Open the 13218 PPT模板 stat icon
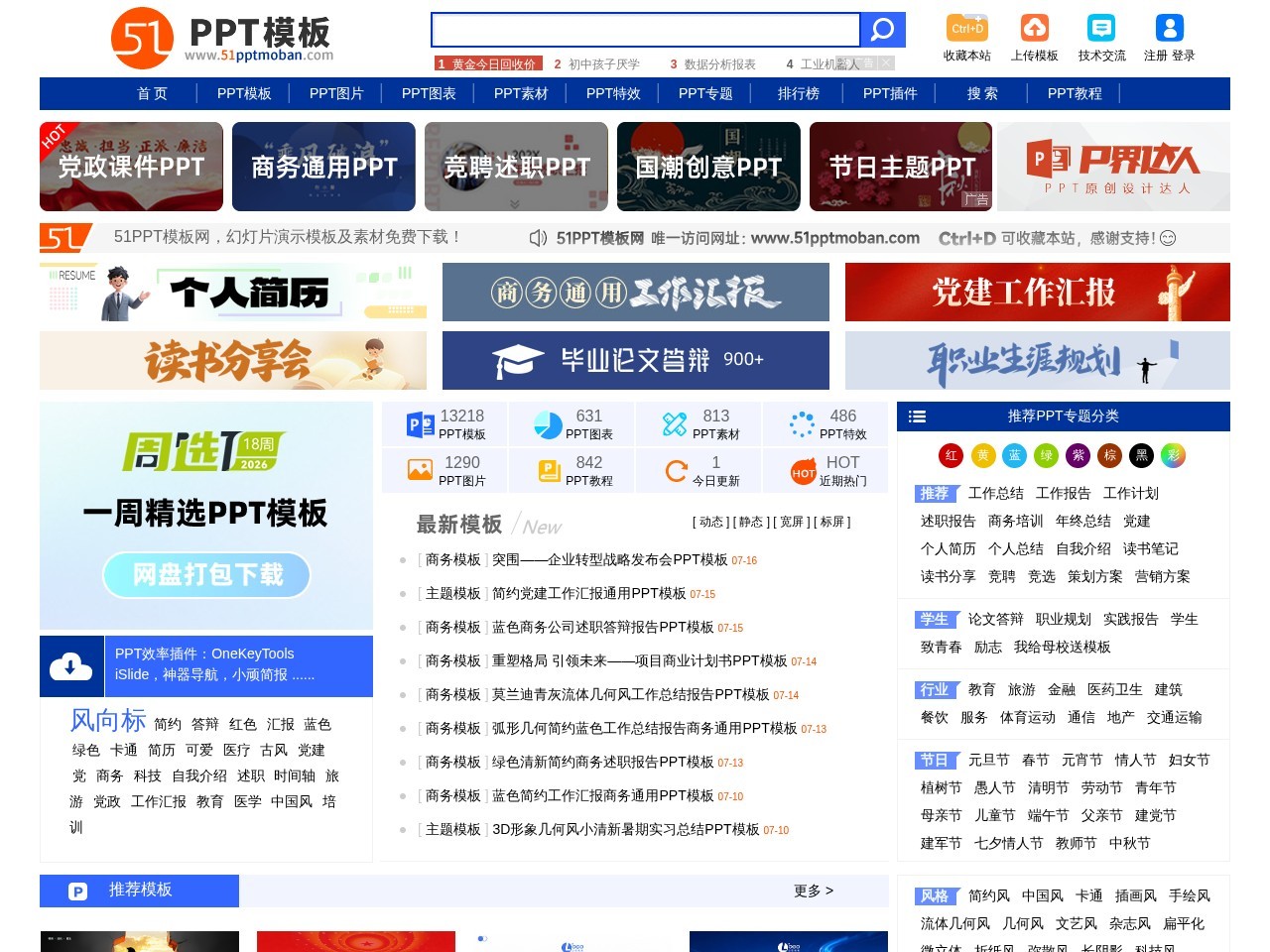Image resolution: width=1270 pixels, height=952 pixels. pyautogui.click(x=421, y=424)
